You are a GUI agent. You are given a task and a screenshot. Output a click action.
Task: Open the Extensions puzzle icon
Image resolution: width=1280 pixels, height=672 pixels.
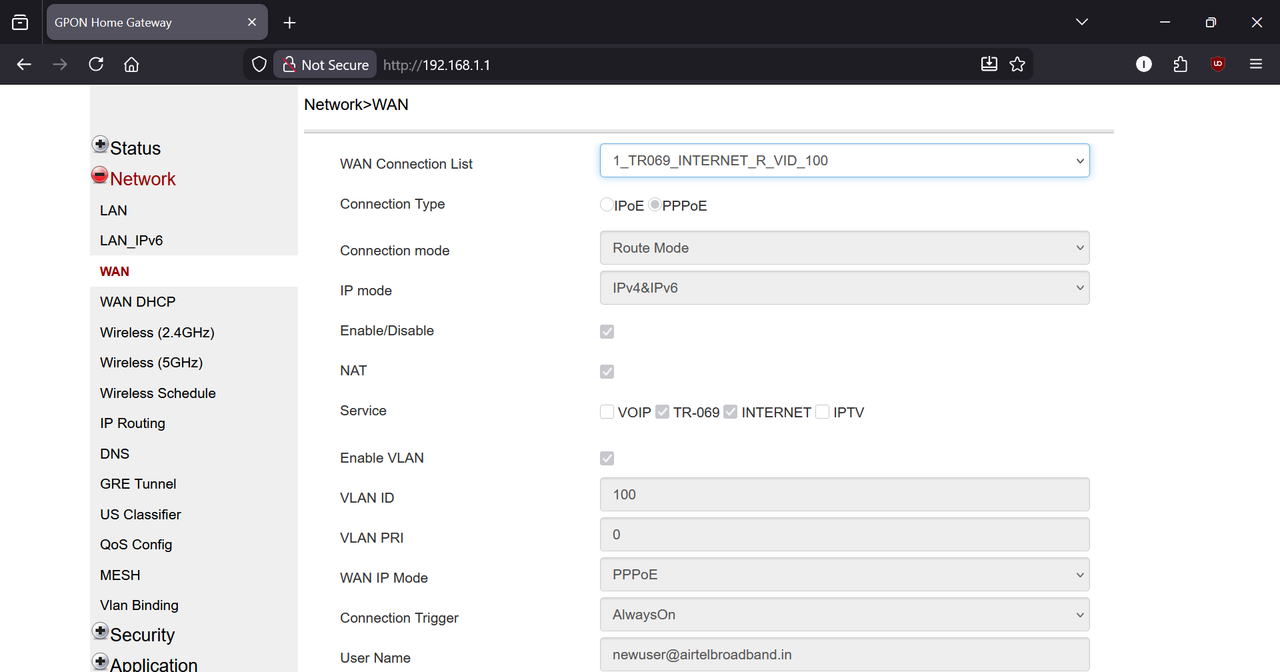coord(1180,64)
